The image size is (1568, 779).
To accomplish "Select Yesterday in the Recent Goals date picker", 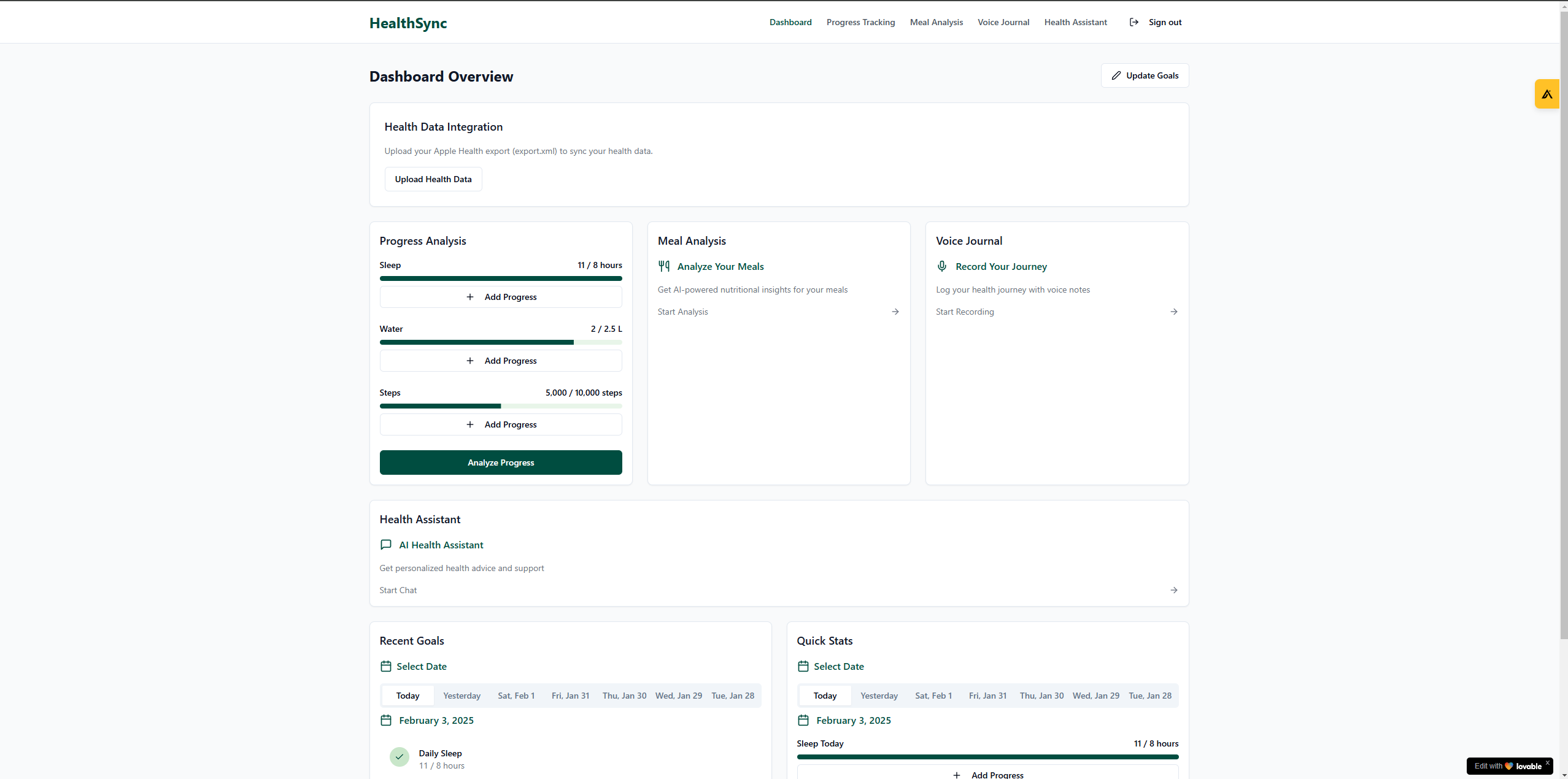I will pos(462,695).
